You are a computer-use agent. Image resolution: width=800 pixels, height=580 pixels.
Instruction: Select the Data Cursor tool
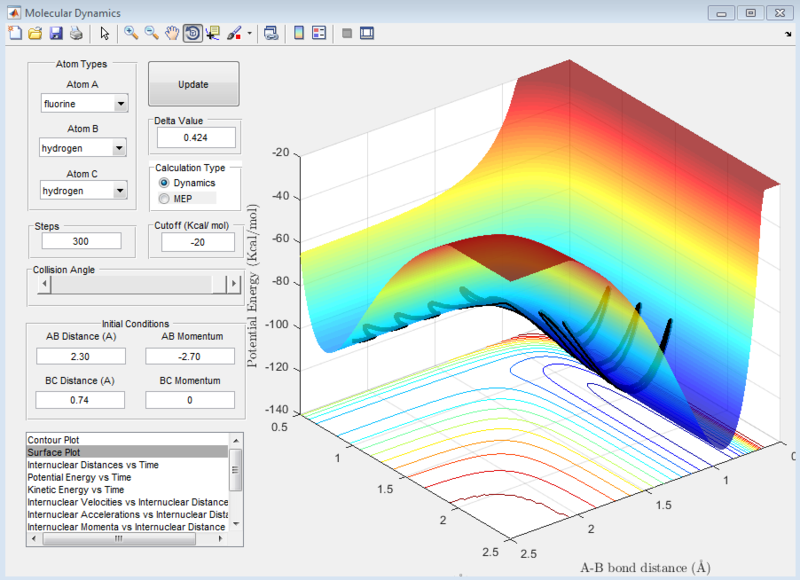(213, 34)
